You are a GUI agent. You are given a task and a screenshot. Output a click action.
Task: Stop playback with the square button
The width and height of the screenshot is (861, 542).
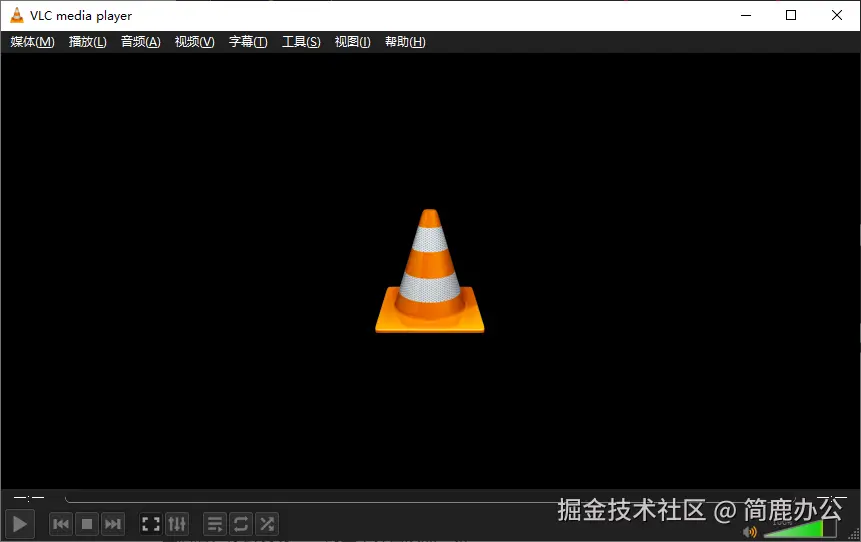(86, 524)
